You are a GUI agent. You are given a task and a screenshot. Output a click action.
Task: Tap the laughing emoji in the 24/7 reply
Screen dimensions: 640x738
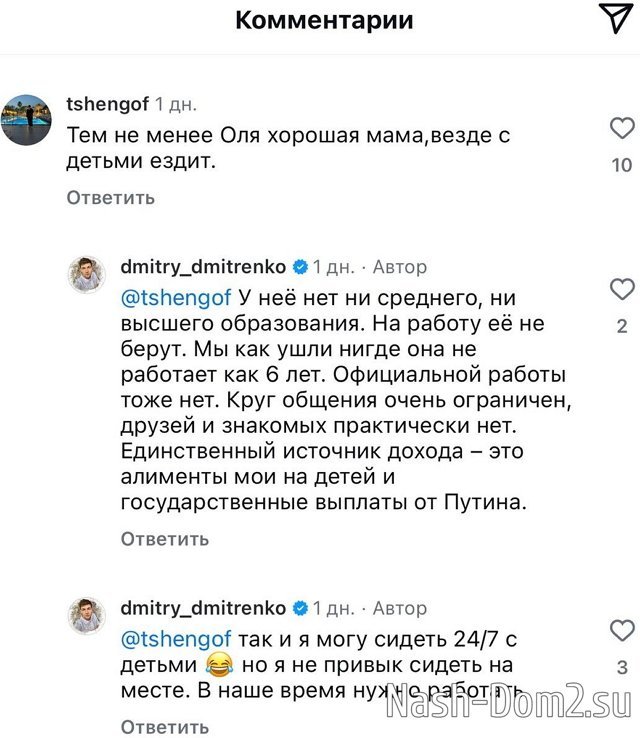tap(217, 664)
